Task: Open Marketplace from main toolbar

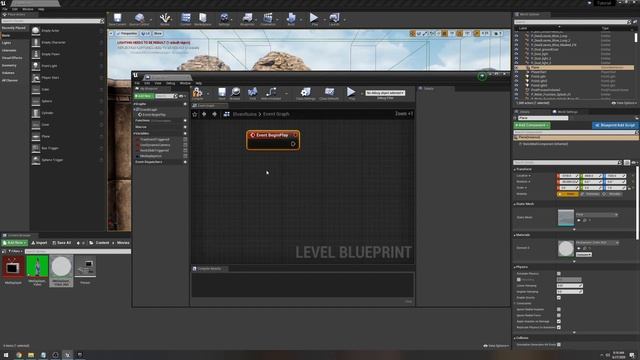Action: (x=203, y=19)
